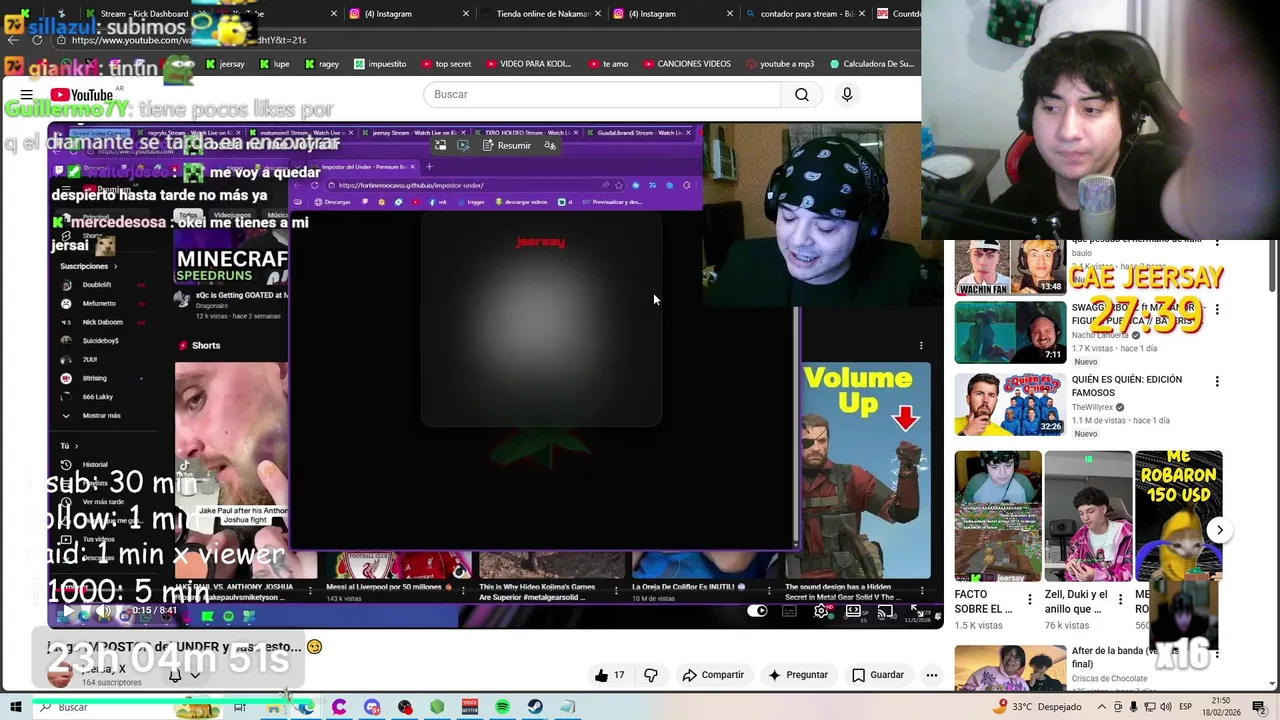Open After de la banda thumbnail
1280x720 pixels.
[x=1010, y=668]
